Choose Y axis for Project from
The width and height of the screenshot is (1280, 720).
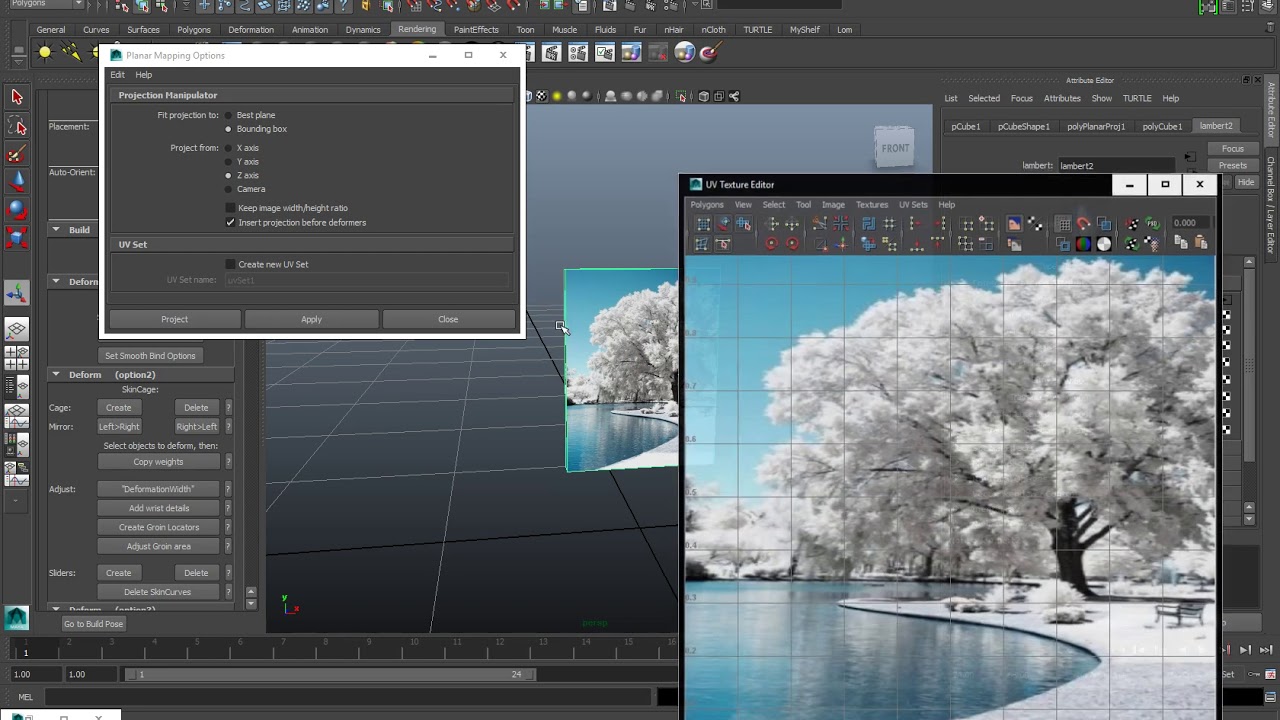[228, 162]
